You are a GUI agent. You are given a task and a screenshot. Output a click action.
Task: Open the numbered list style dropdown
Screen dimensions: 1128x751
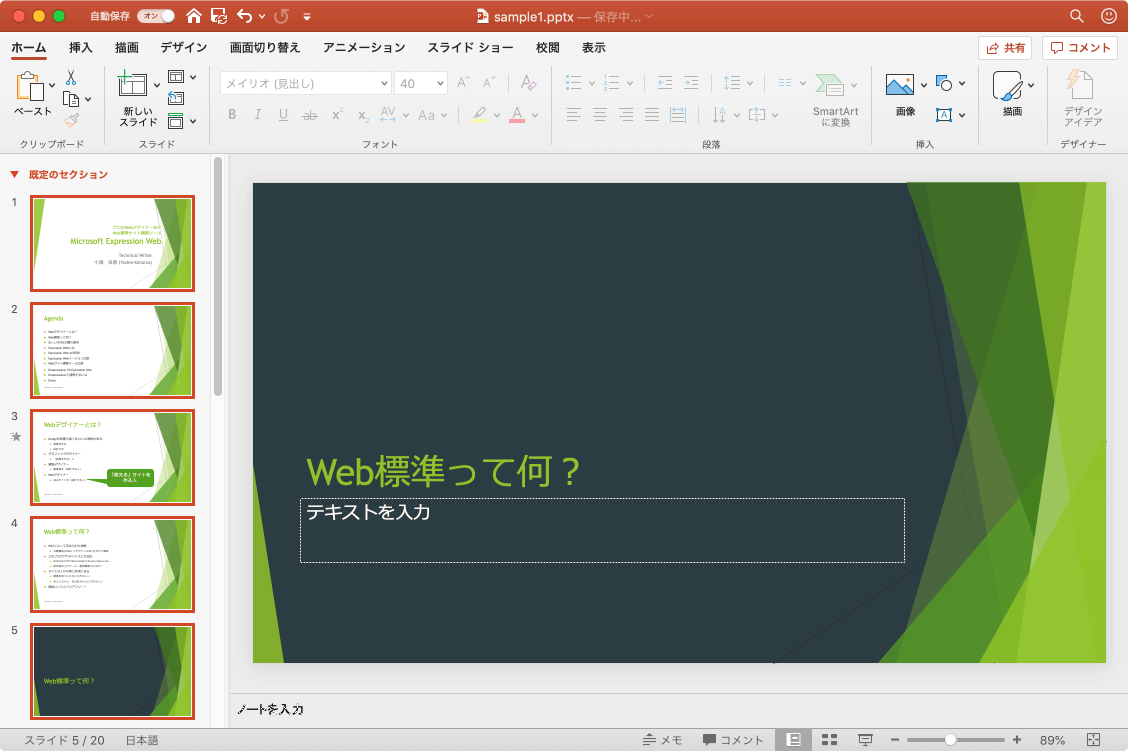click(629, 83)
